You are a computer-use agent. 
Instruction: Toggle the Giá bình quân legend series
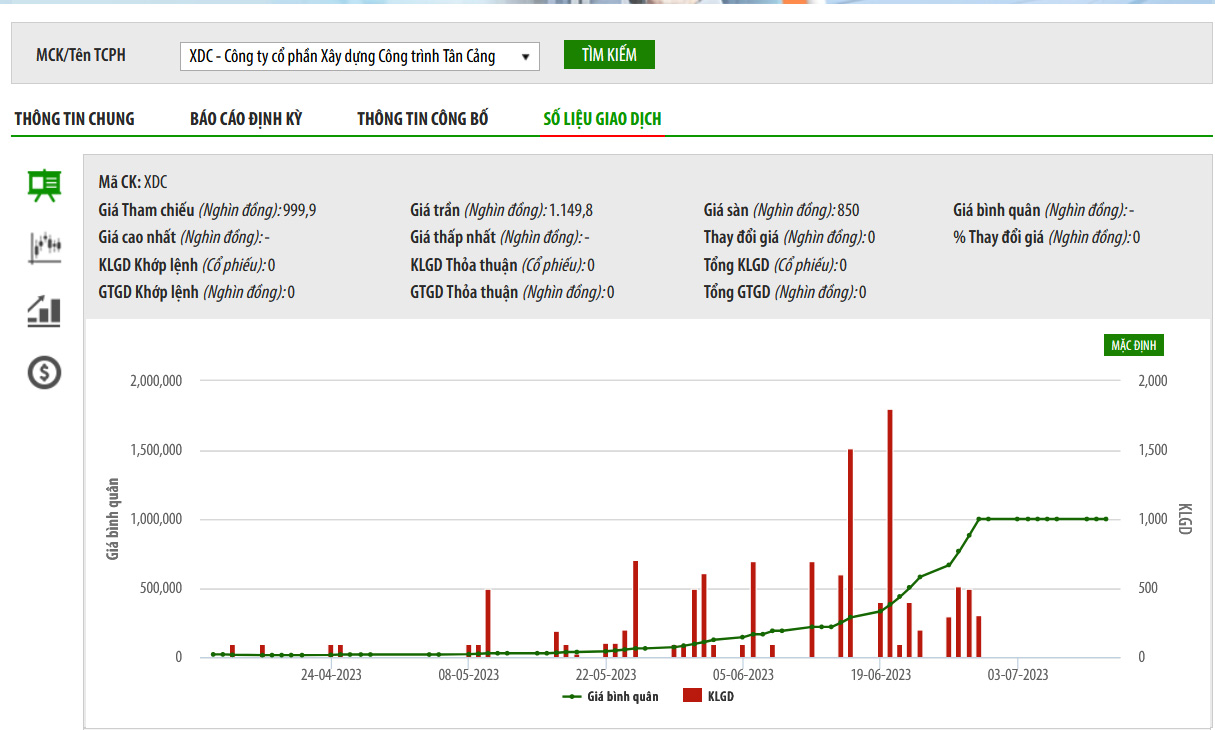click(x=610, y=696)
